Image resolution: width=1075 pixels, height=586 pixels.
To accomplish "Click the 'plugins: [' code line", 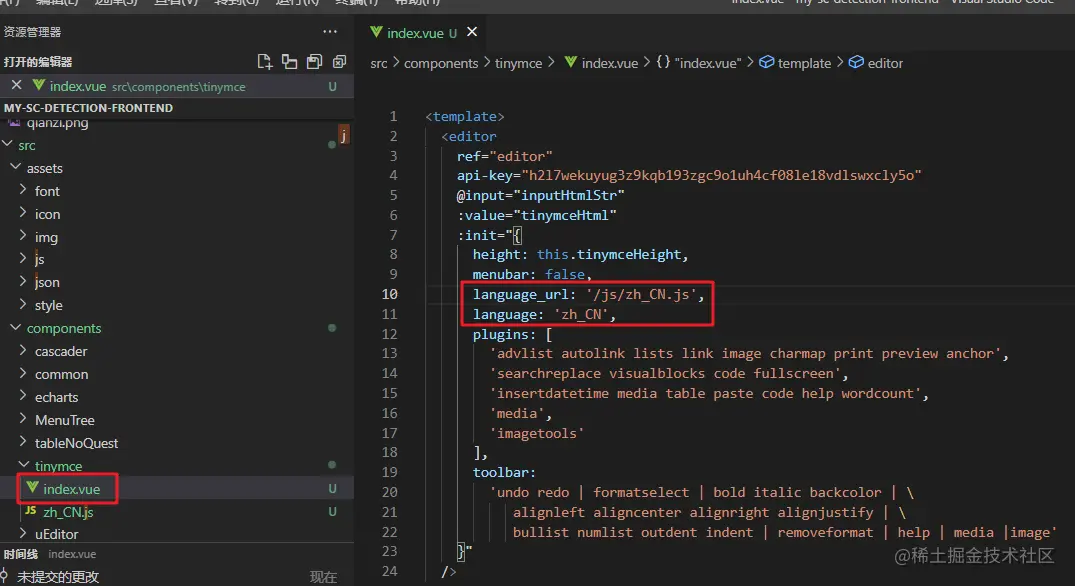I will (x=512, y=334).
